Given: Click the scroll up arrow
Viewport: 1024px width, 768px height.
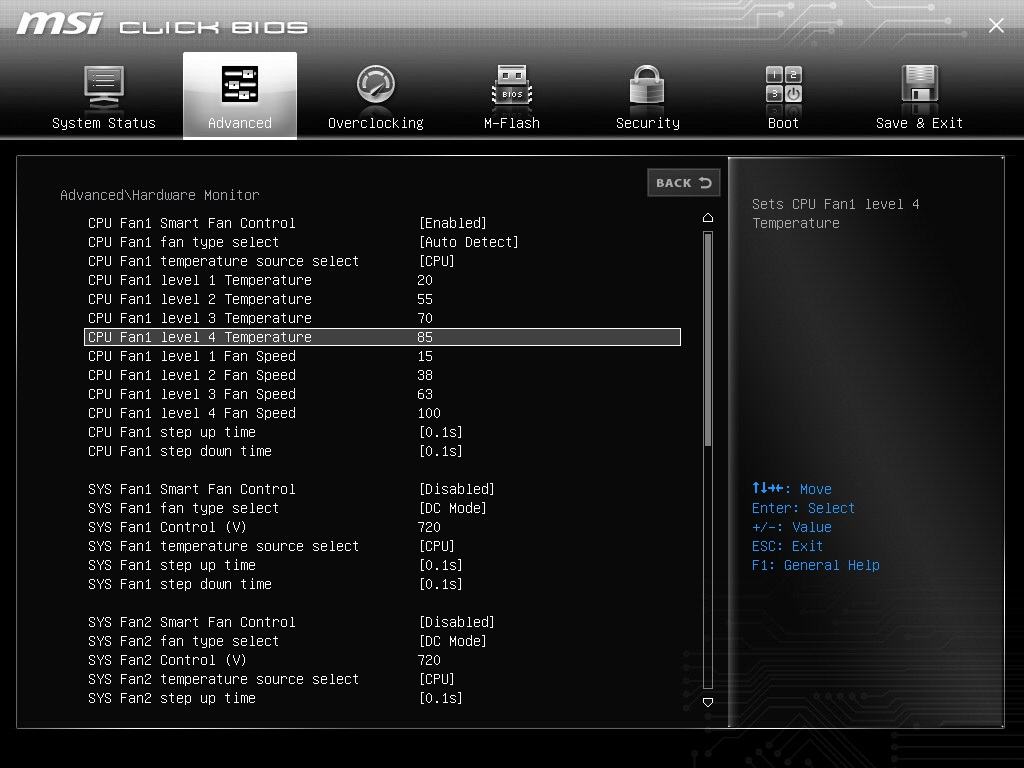Looking at the screenshot, I should [708, 217].
